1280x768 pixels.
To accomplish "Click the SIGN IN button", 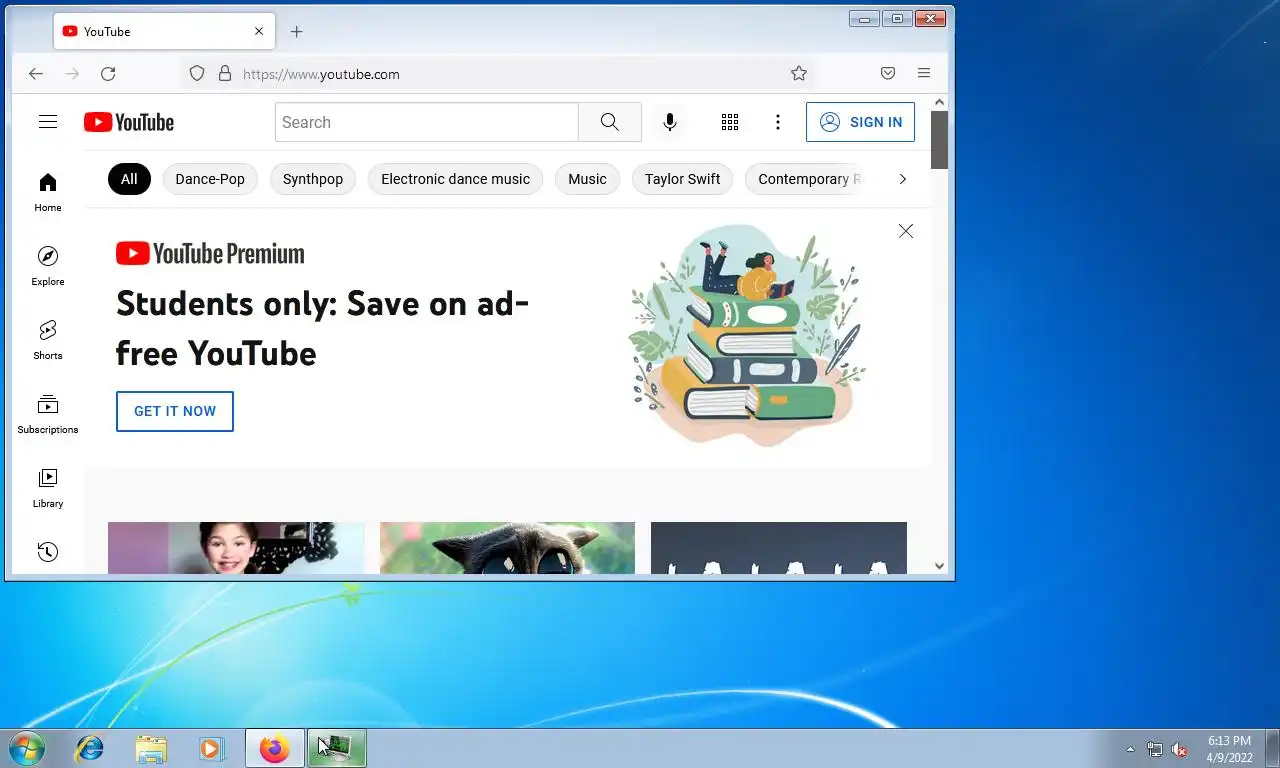I will coord(860,122).
